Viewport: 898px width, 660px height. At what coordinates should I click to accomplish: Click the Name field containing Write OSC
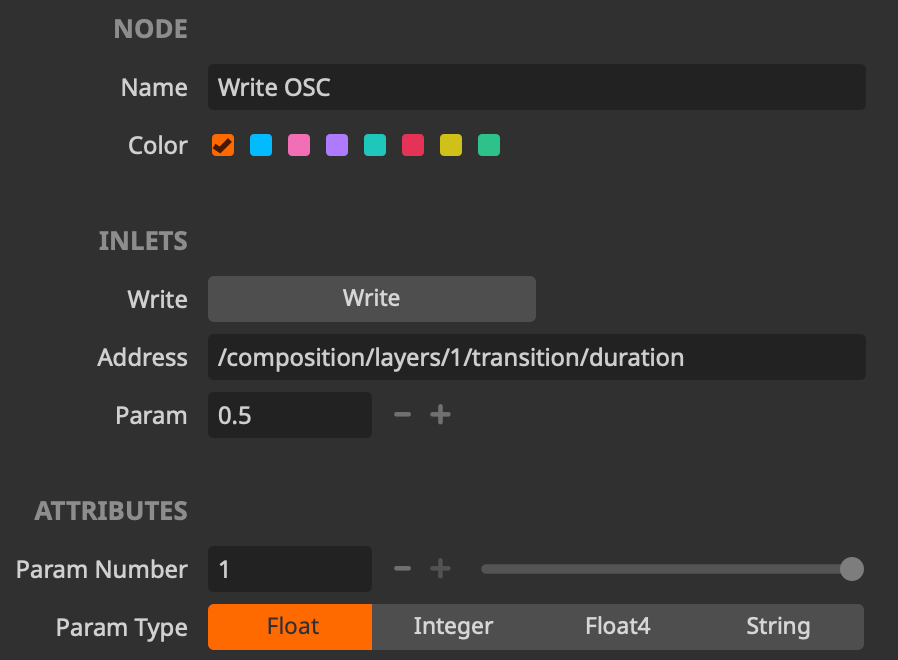[x=536, y=88]
